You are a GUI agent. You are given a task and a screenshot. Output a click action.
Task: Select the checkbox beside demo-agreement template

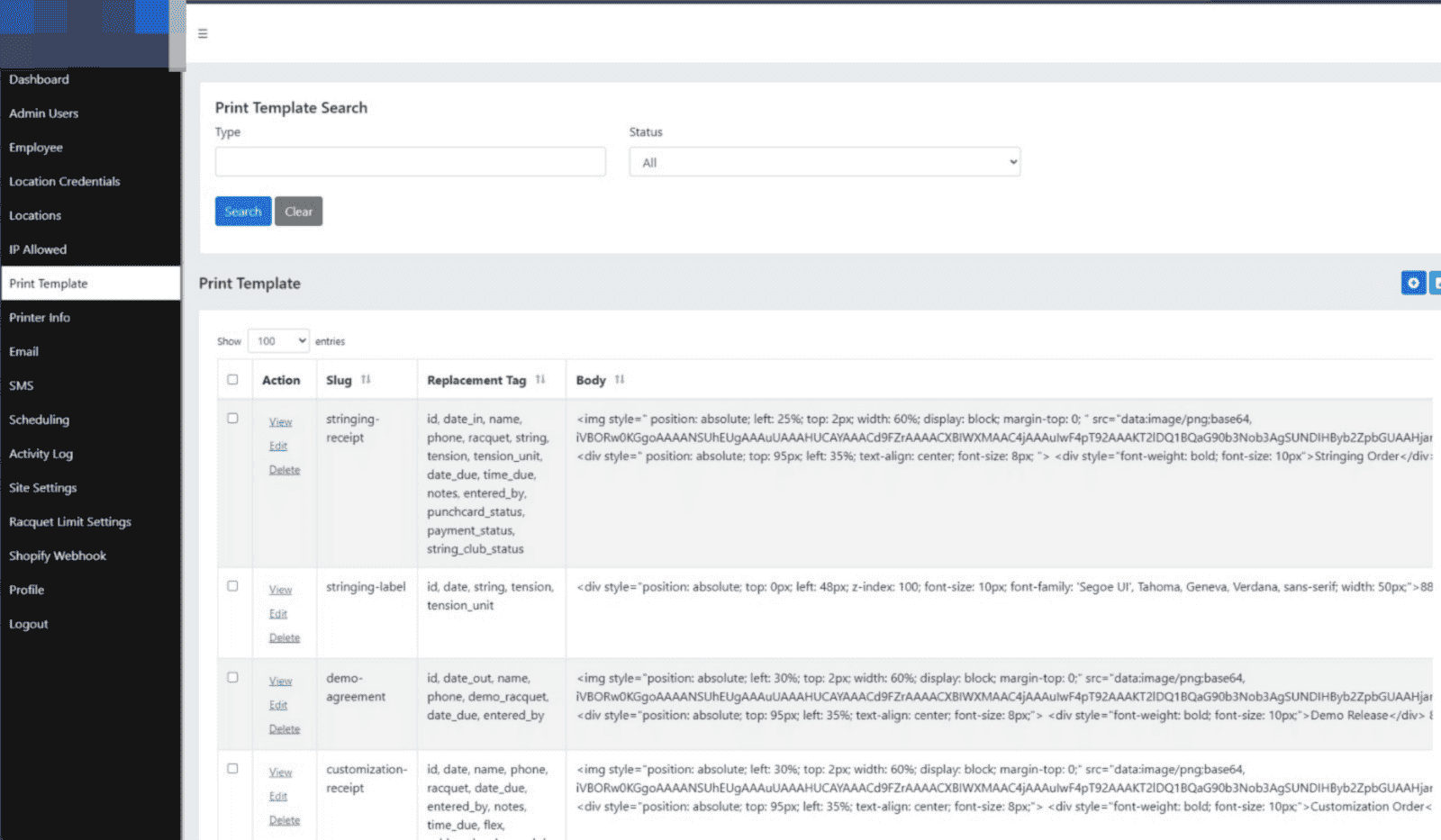233,676
